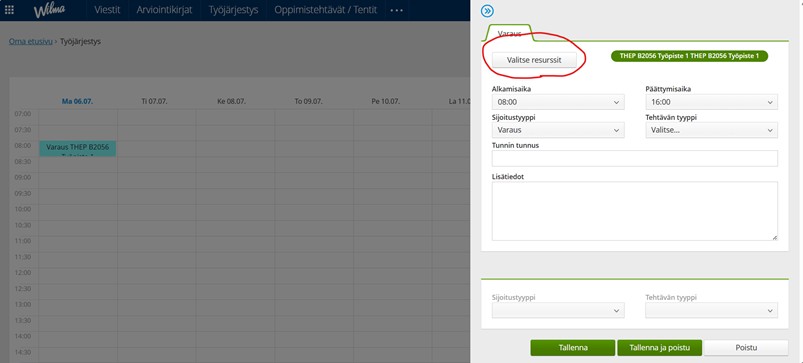Click the Pe 10.07. day header

386,101
